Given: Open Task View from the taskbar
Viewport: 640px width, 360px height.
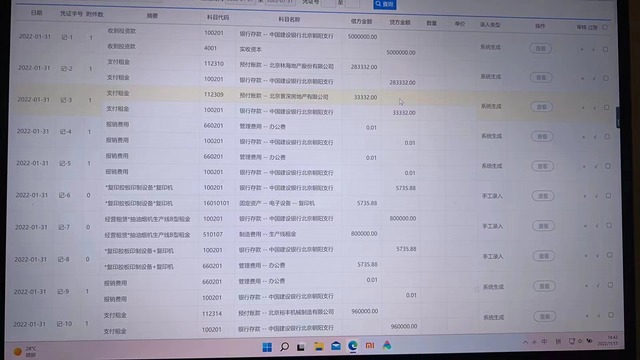Looking at the screenshot, I should (x=301, y=347).
